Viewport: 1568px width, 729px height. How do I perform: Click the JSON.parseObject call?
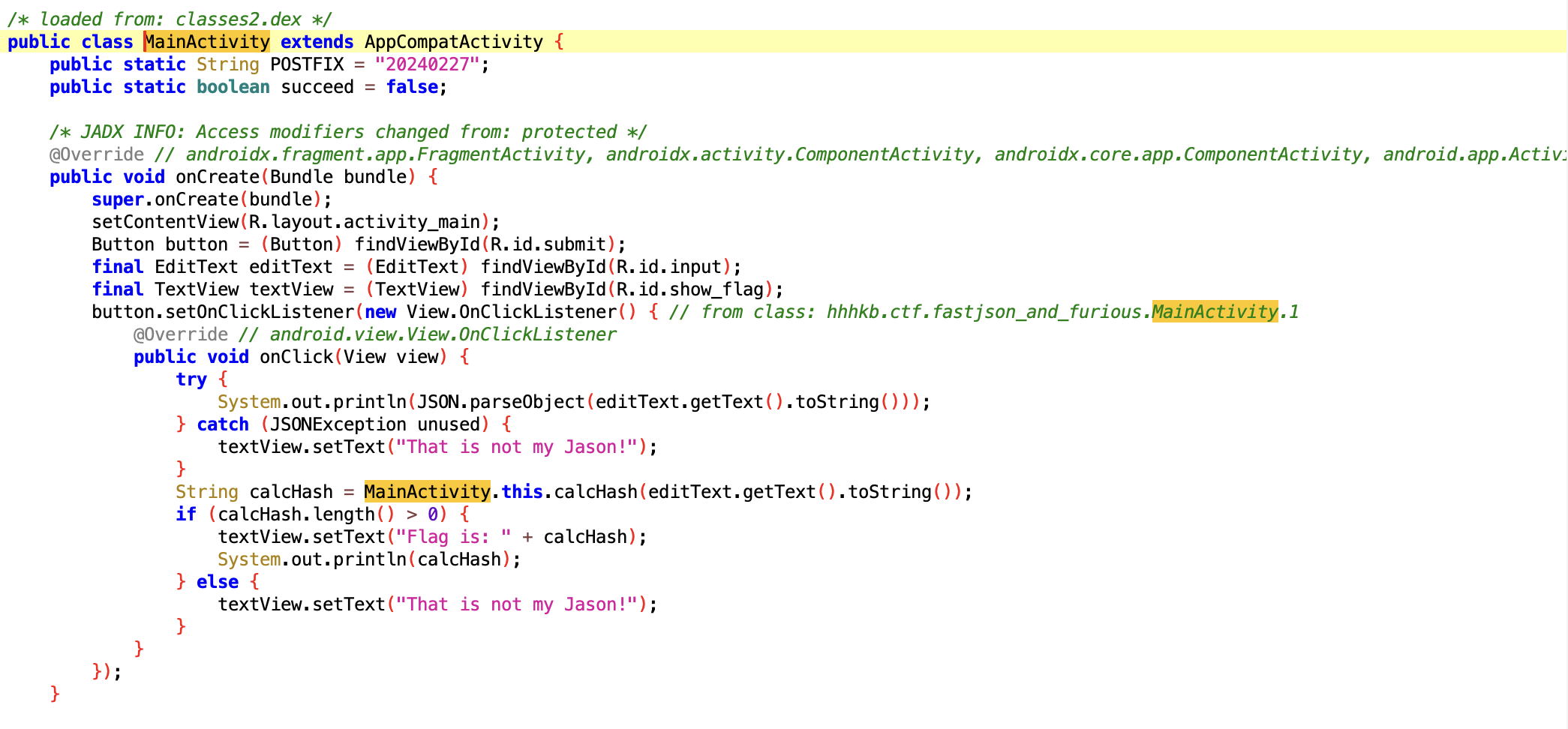tap(501, 402)
